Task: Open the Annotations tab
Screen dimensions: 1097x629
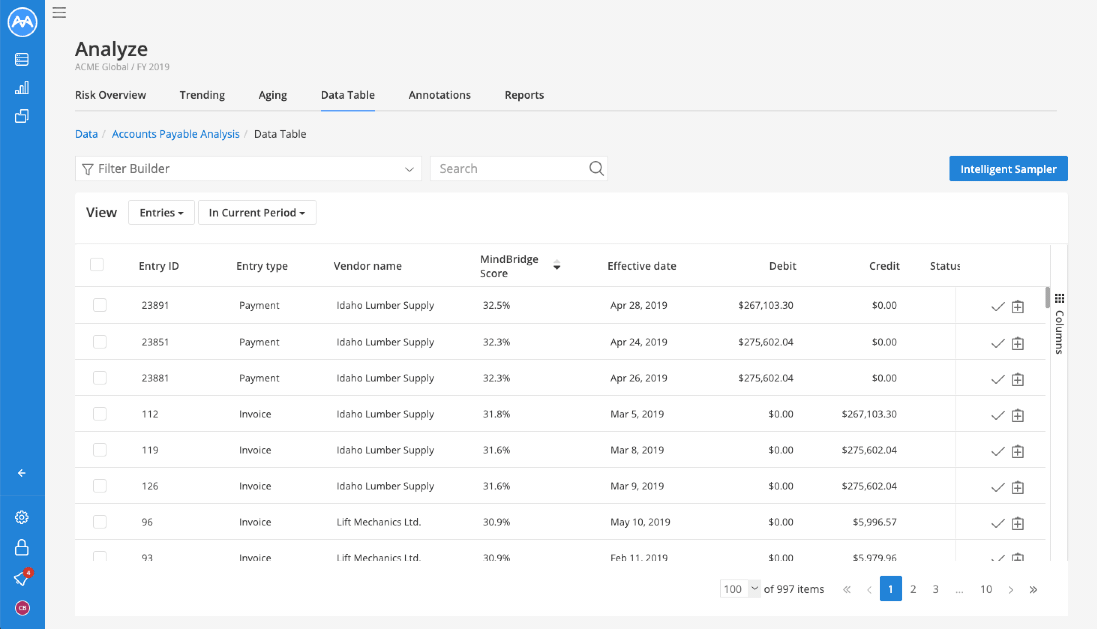Action: (439, 95)
